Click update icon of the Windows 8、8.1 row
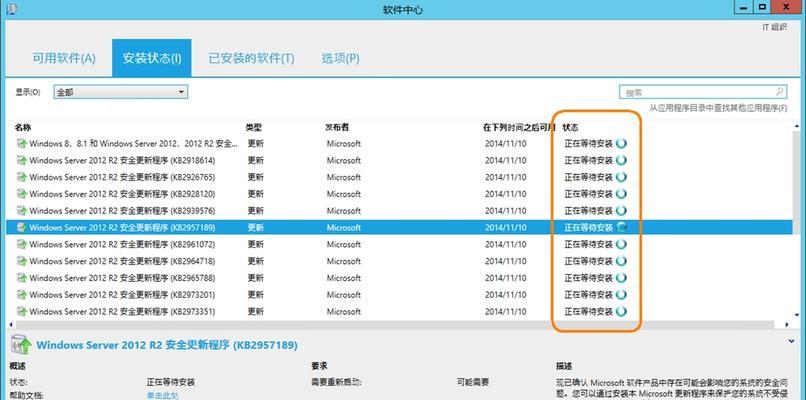 click(22, 143)
